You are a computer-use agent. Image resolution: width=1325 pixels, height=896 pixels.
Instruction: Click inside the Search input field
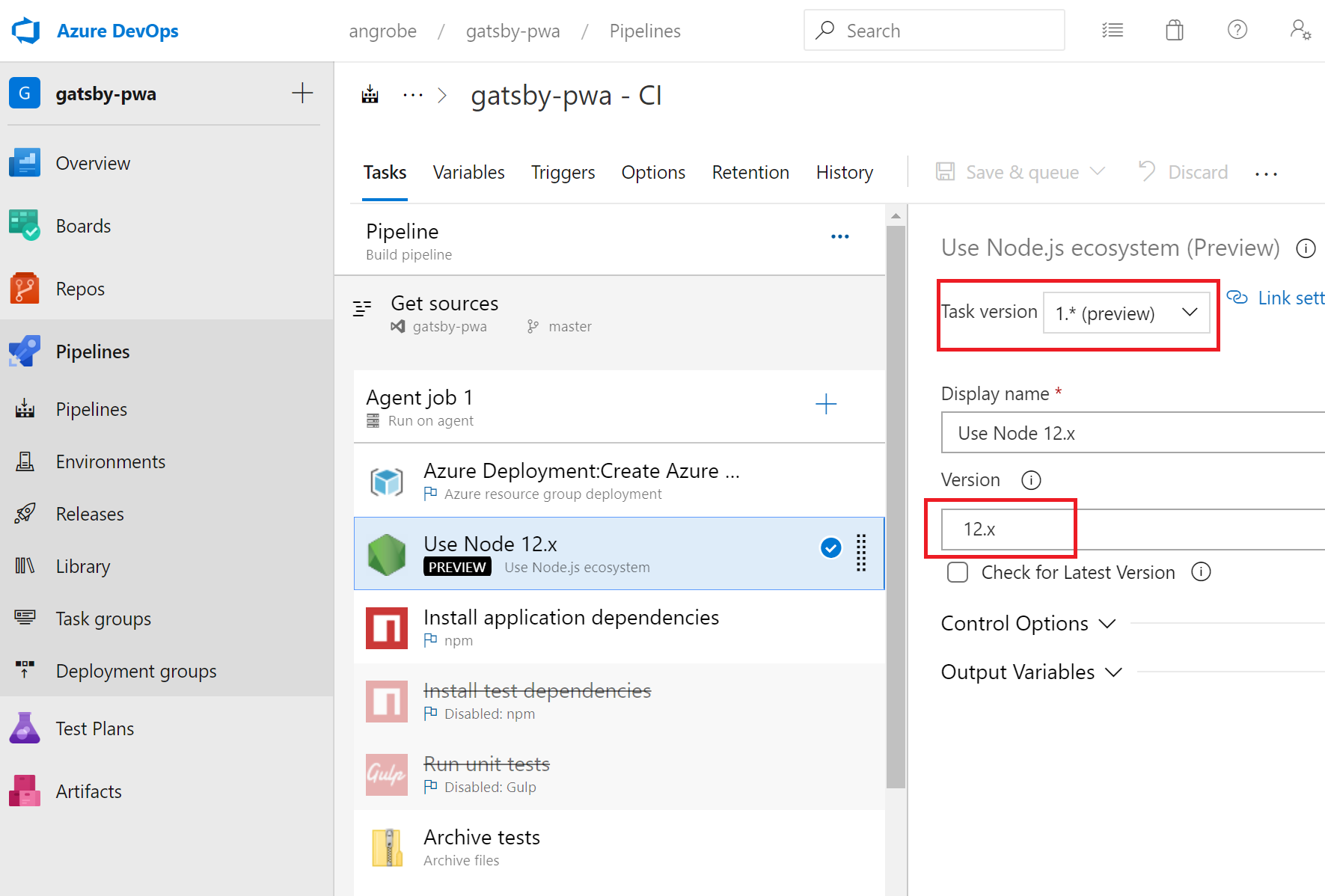(x=934, y=30)
